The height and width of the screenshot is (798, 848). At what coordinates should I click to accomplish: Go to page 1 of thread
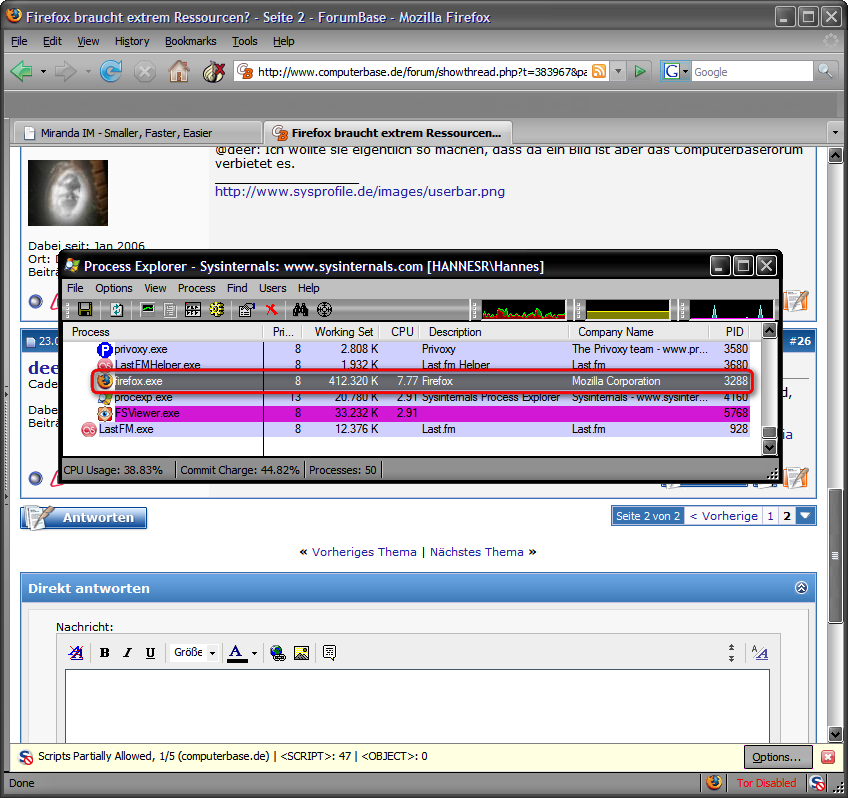[770, 516]
